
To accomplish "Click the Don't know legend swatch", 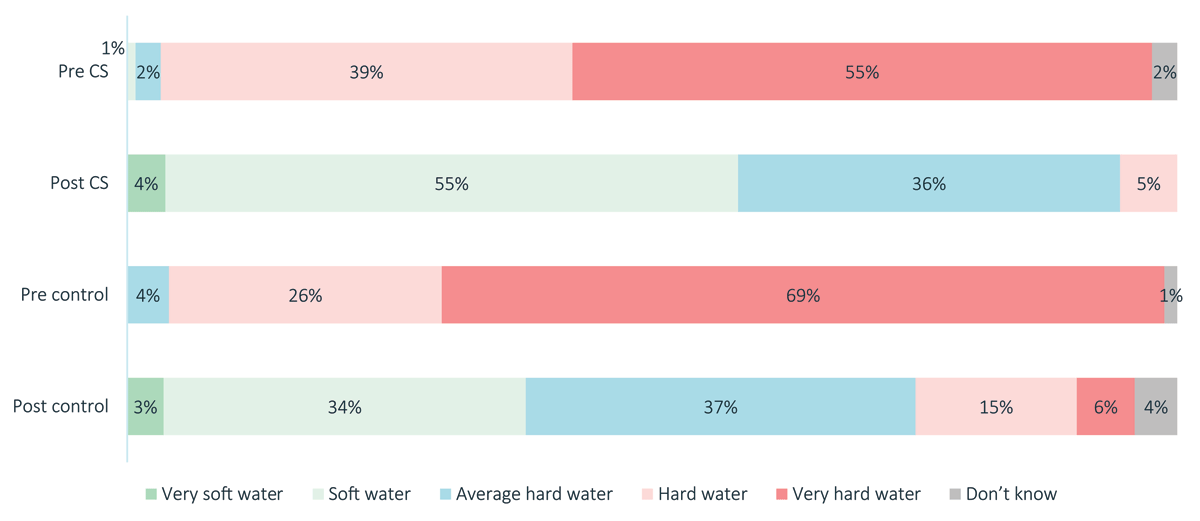I will click(955, 494).
